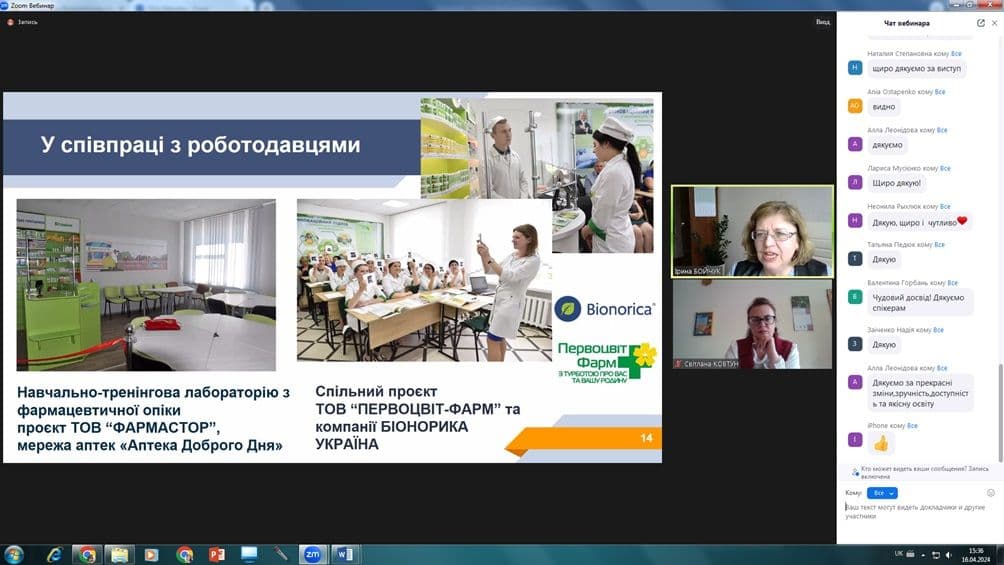The image size is (1004, 565).
Task: Click message 'Чудовий досвід! Дякуємо спікерам'
Action: [920, 302]
